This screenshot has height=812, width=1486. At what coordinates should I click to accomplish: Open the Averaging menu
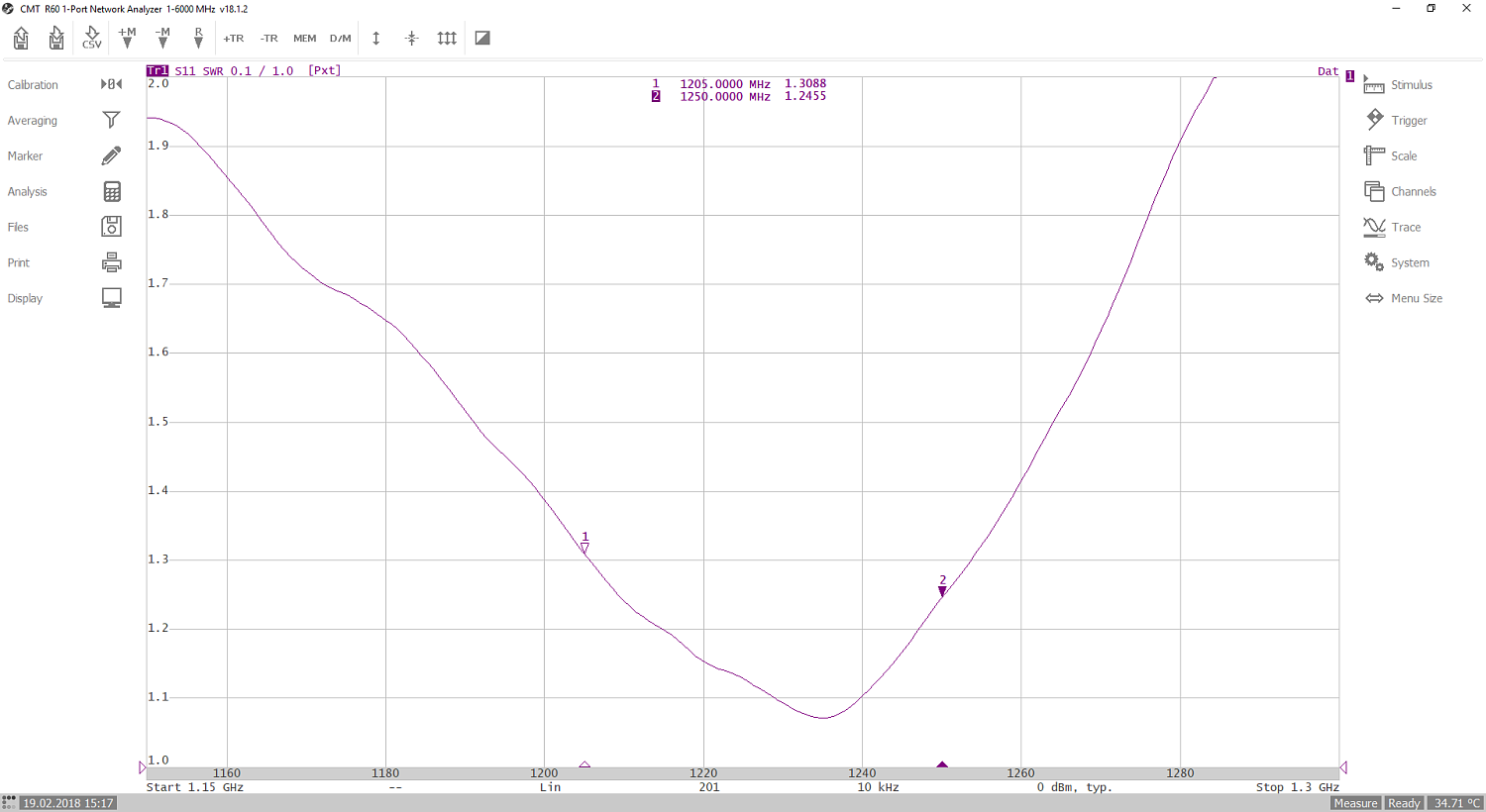point(65,121)
